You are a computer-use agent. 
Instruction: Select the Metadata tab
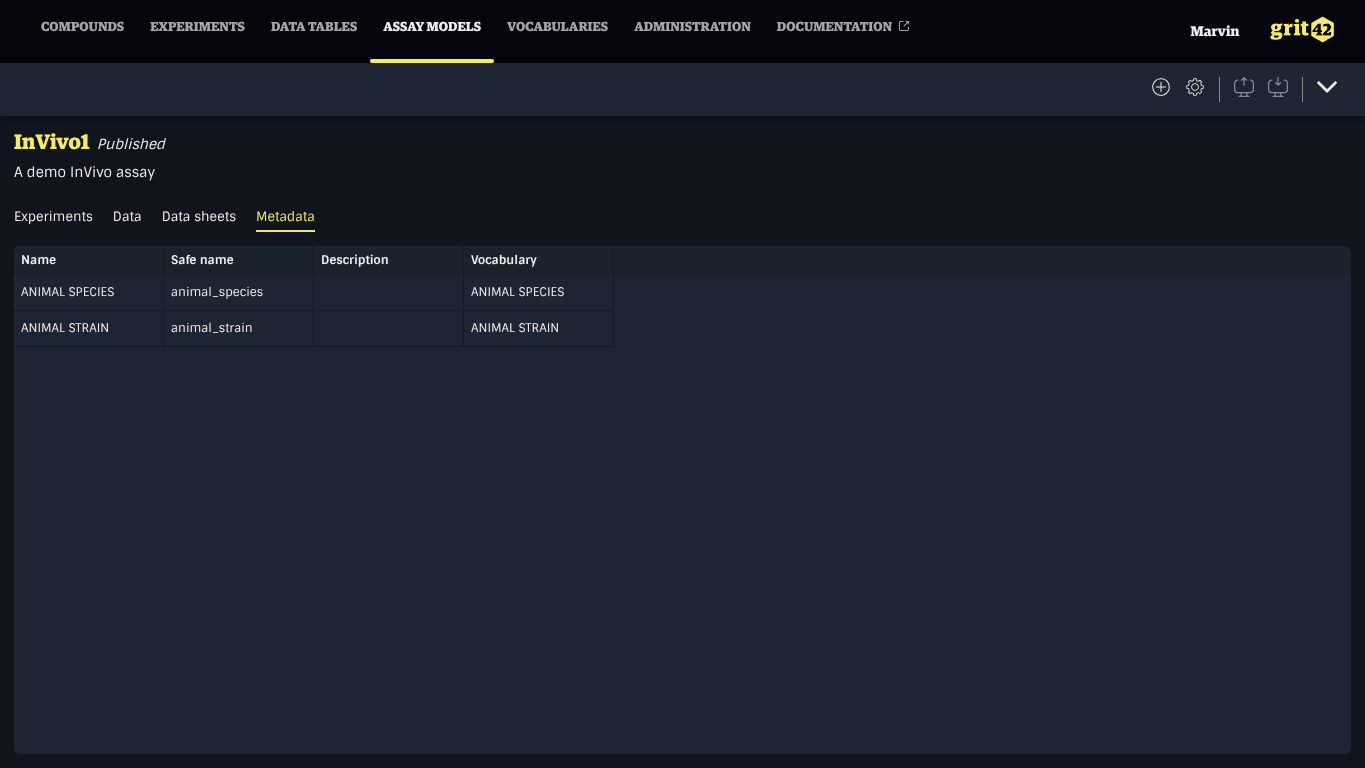pyautogui.click(x=285, y=216)
